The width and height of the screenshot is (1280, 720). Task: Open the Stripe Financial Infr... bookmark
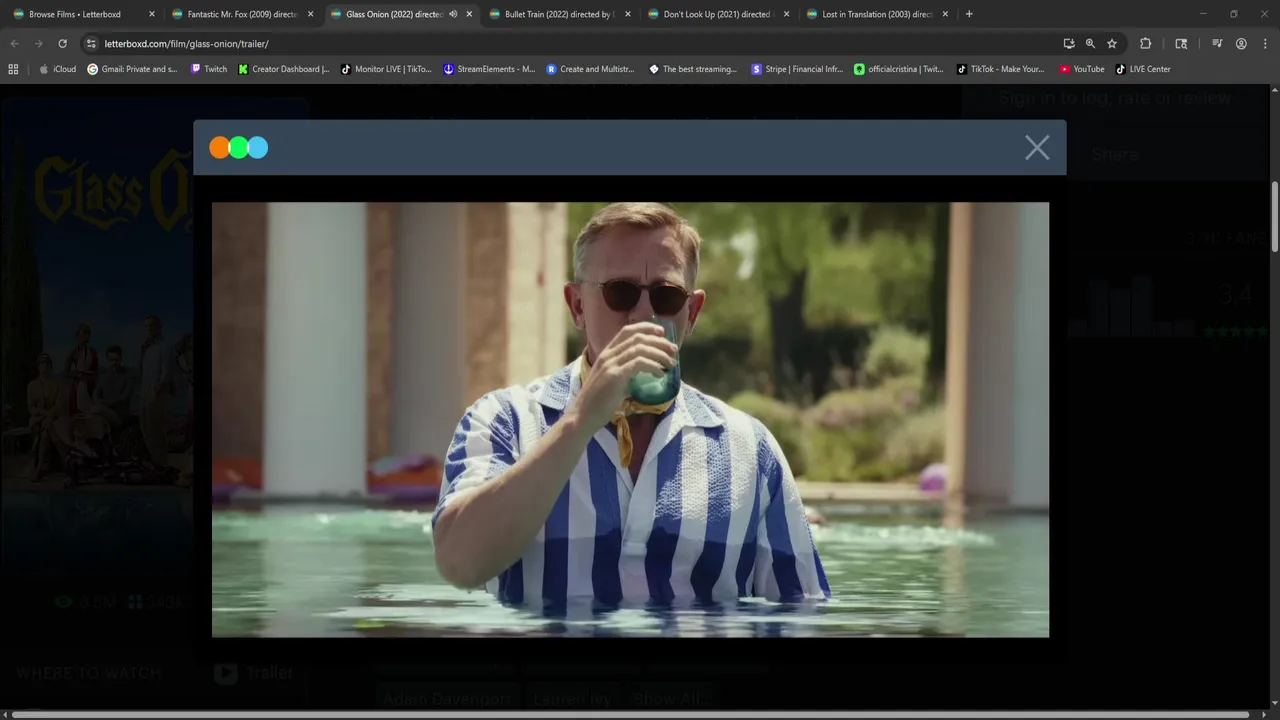[x=797, y=69]
